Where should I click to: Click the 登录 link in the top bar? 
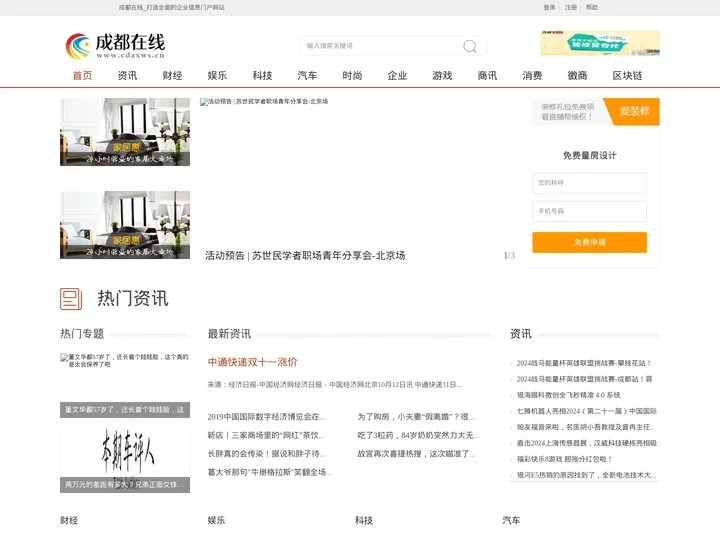(549, 7)
